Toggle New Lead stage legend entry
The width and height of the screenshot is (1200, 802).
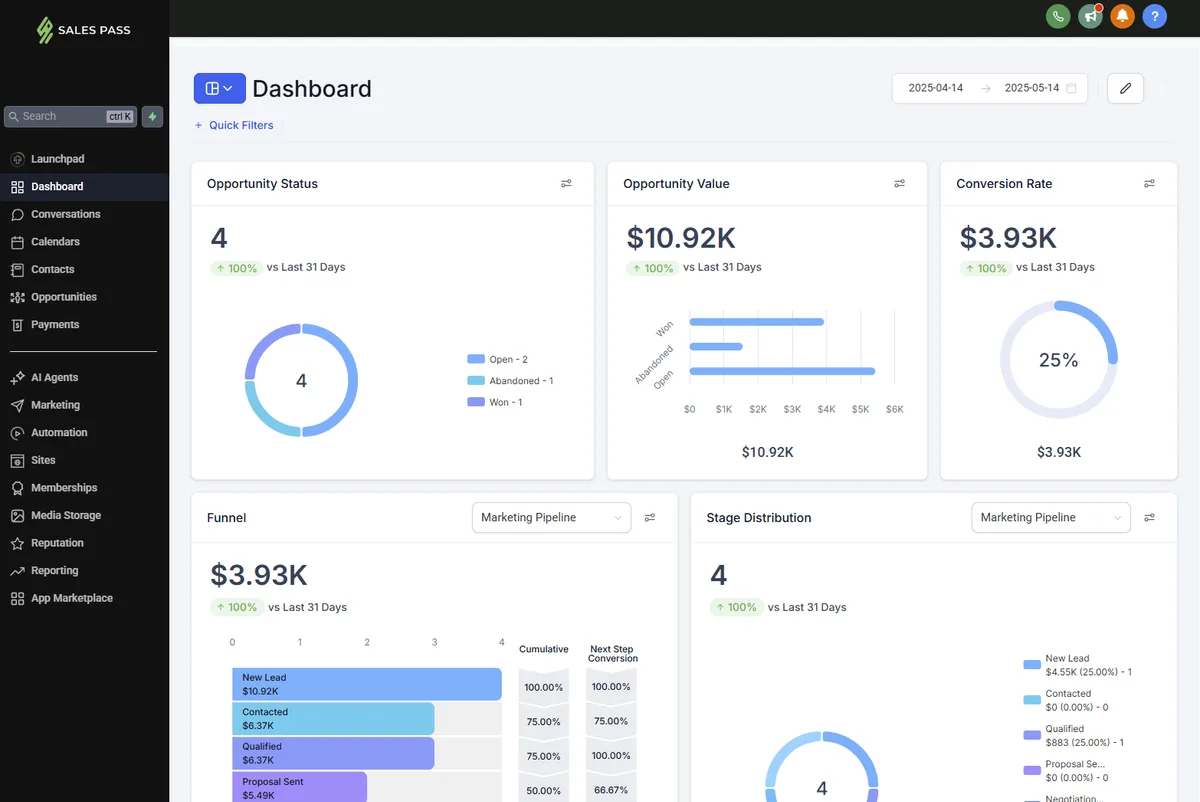pyautogui.click(x=1078, y=665)
